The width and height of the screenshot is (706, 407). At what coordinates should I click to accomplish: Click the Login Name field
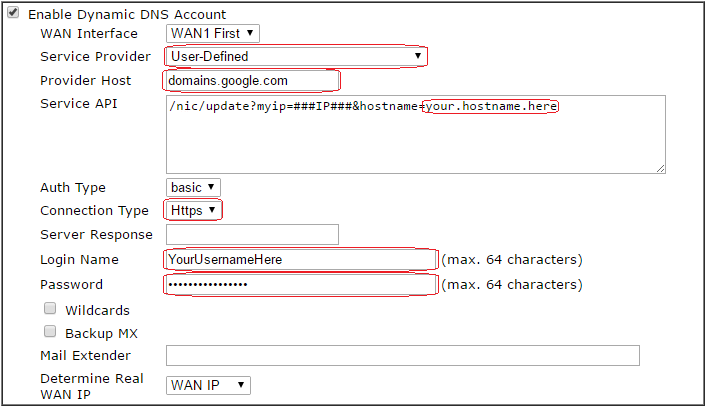tap(300, 259)
